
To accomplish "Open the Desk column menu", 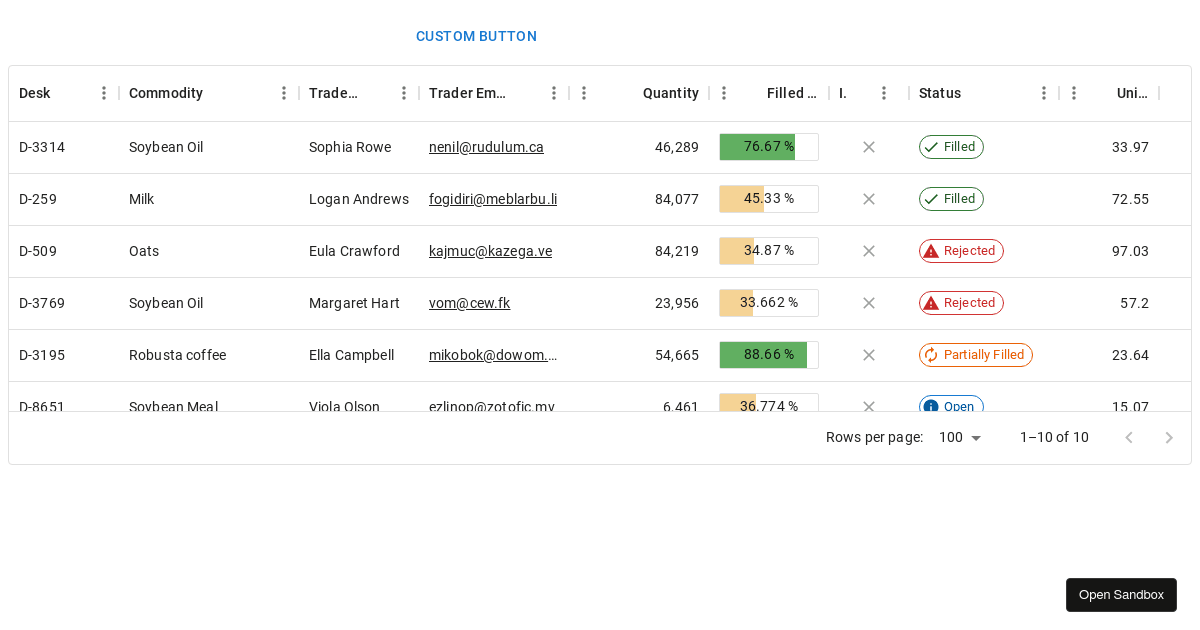I will (104, 93).
